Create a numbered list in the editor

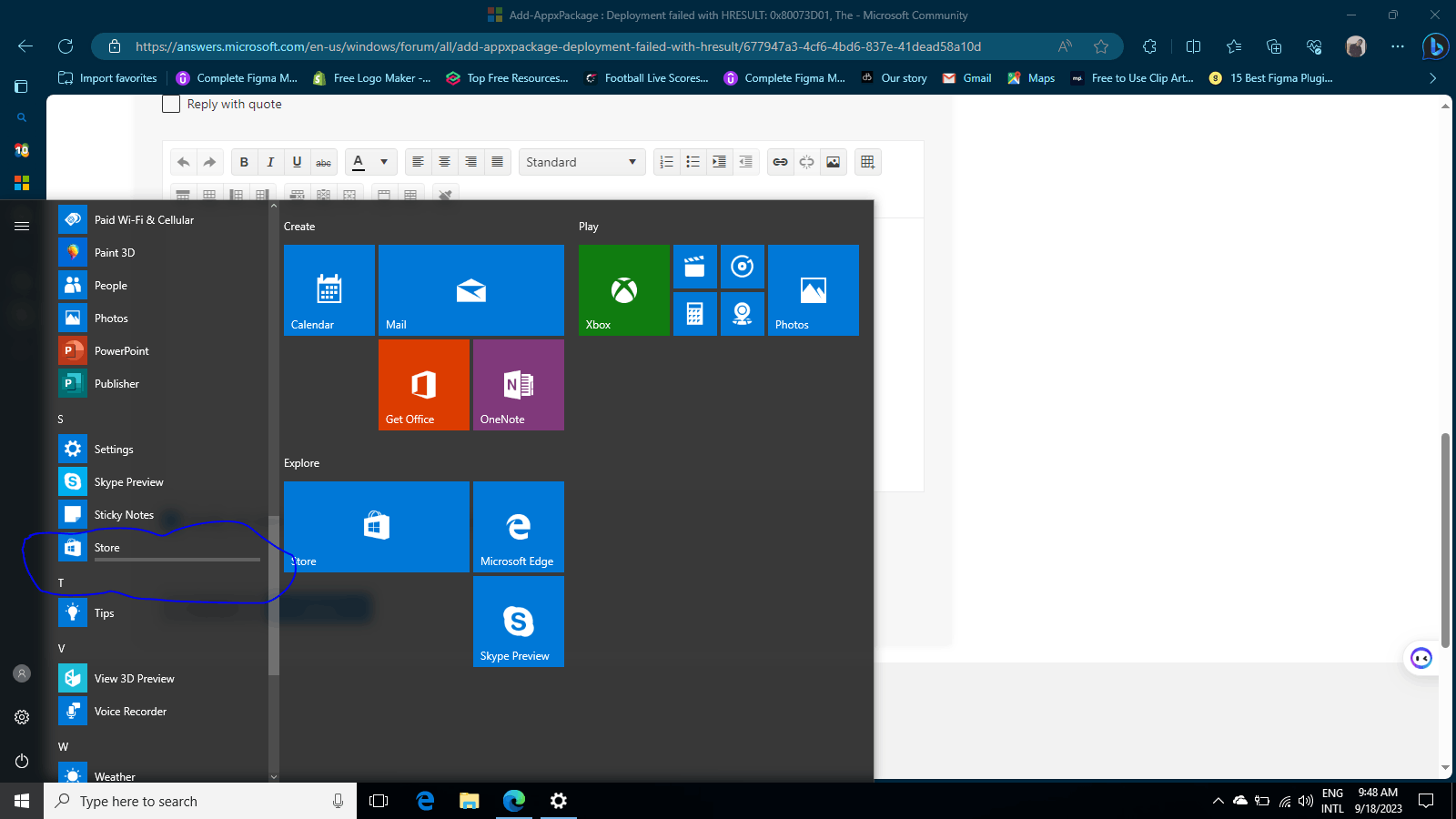point(666,162)
